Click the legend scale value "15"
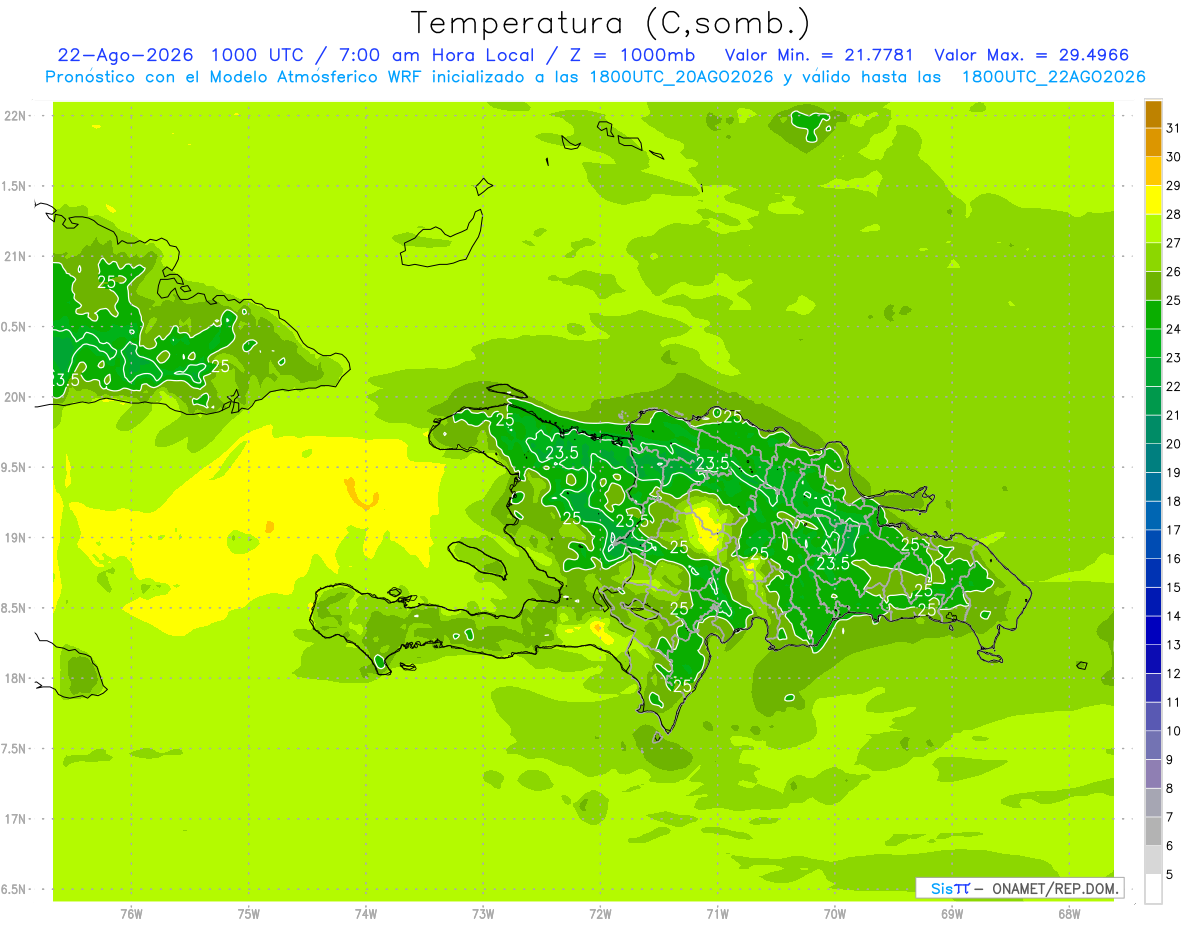The width and height of the screenshot is (1200, 927). tap(1174, 587)
